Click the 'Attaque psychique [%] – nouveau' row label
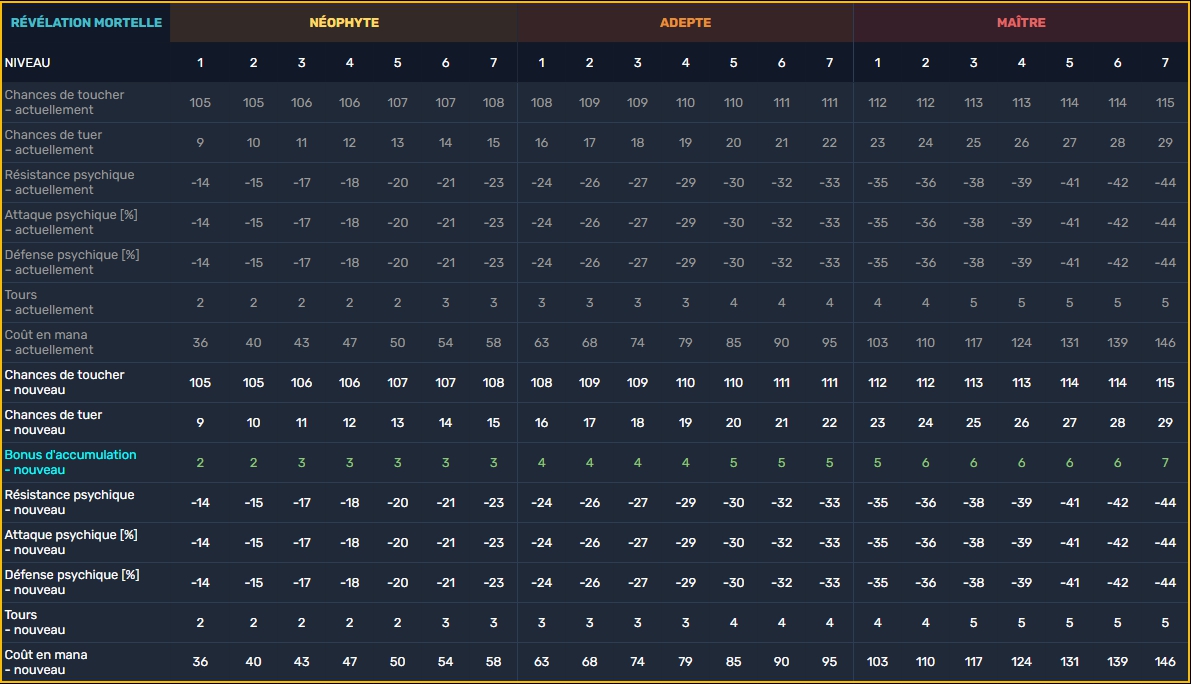The width and height of the screenshot is (1191, 684). click(x=71, y=542)
